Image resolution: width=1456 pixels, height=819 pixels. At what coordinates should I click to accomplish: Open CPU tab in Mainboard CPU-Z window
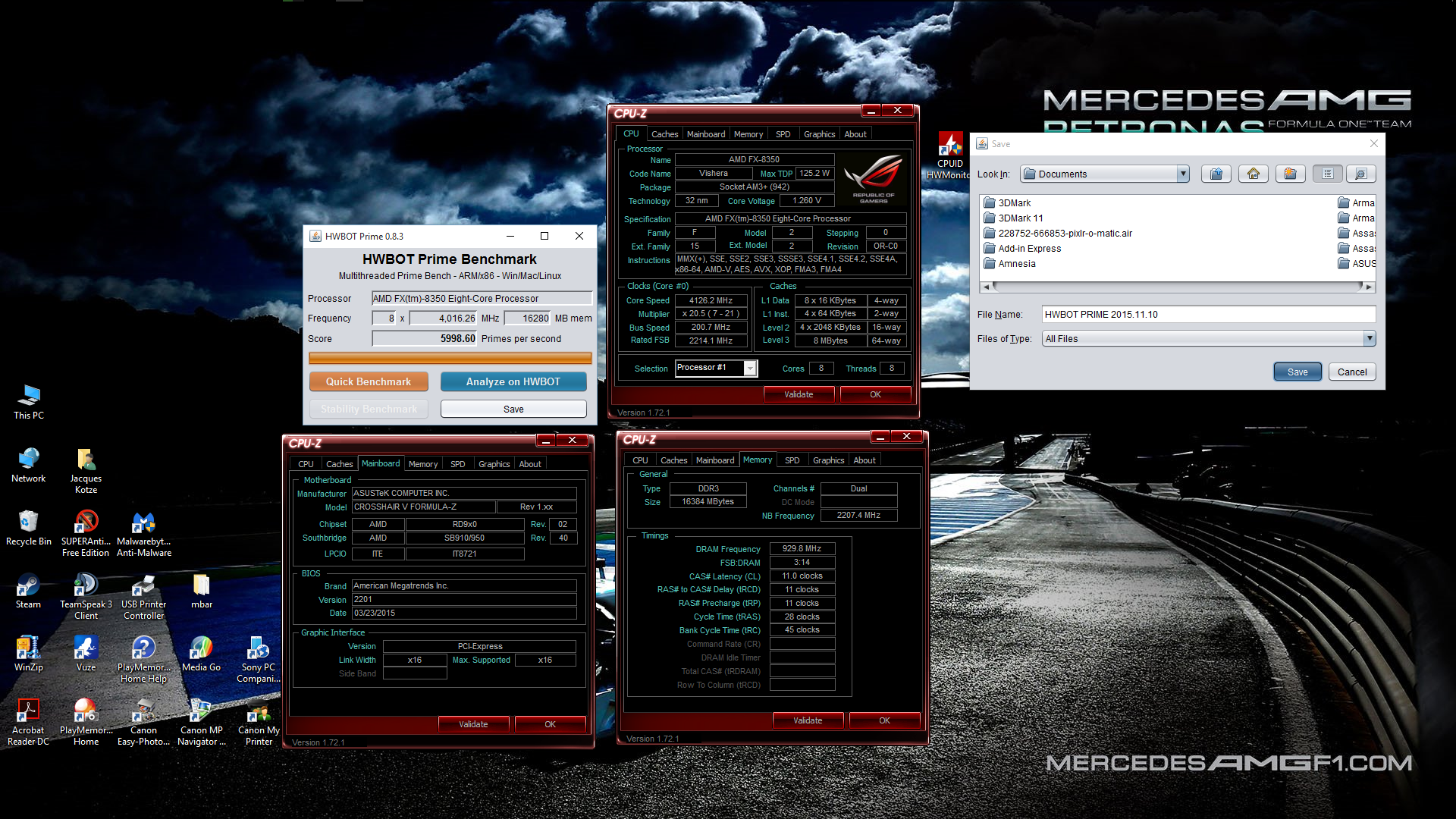pyautogui.click(x=306, y=464)
